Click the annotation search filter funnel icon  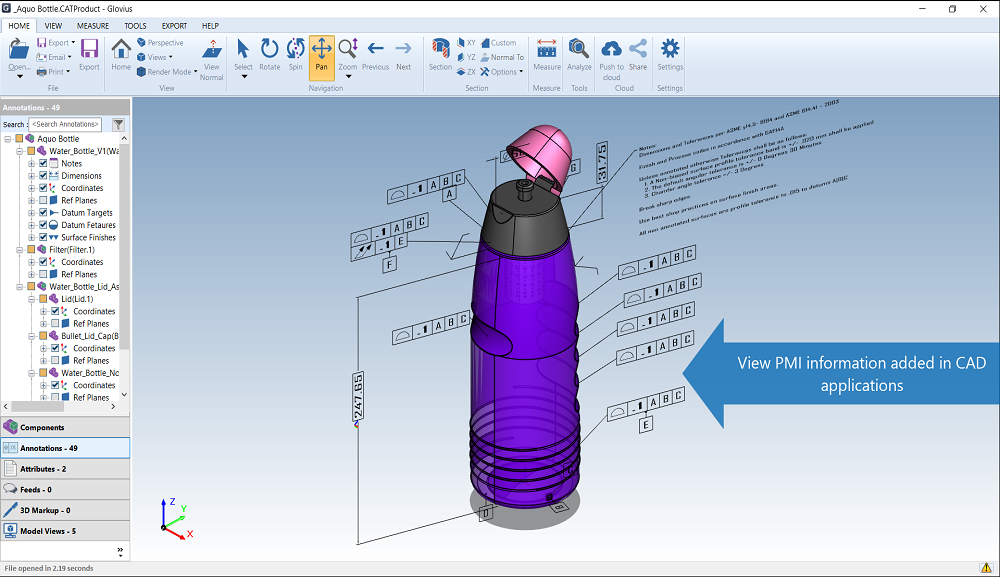point(118,124)
